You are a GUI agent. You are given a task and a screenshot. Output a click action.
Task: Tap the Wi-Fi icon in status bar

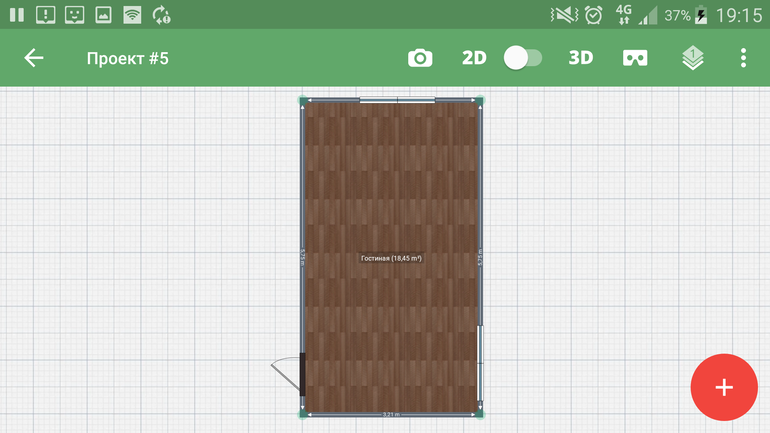tap(132, 15)
